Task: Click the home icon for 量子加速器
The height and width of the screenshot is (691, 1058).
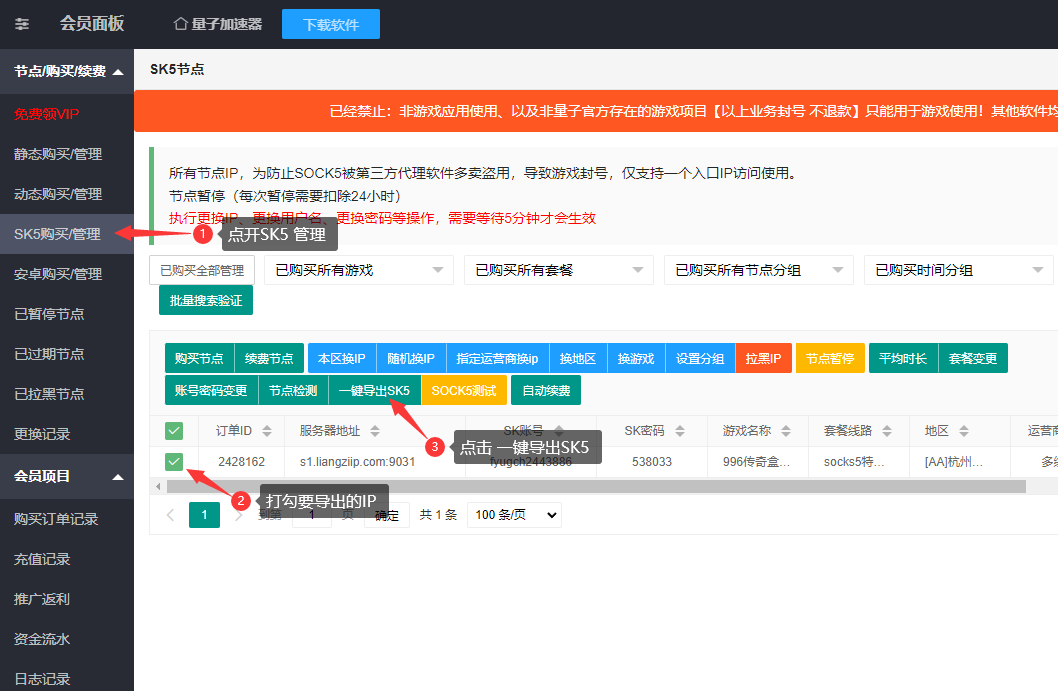Action: pos(180,24)
